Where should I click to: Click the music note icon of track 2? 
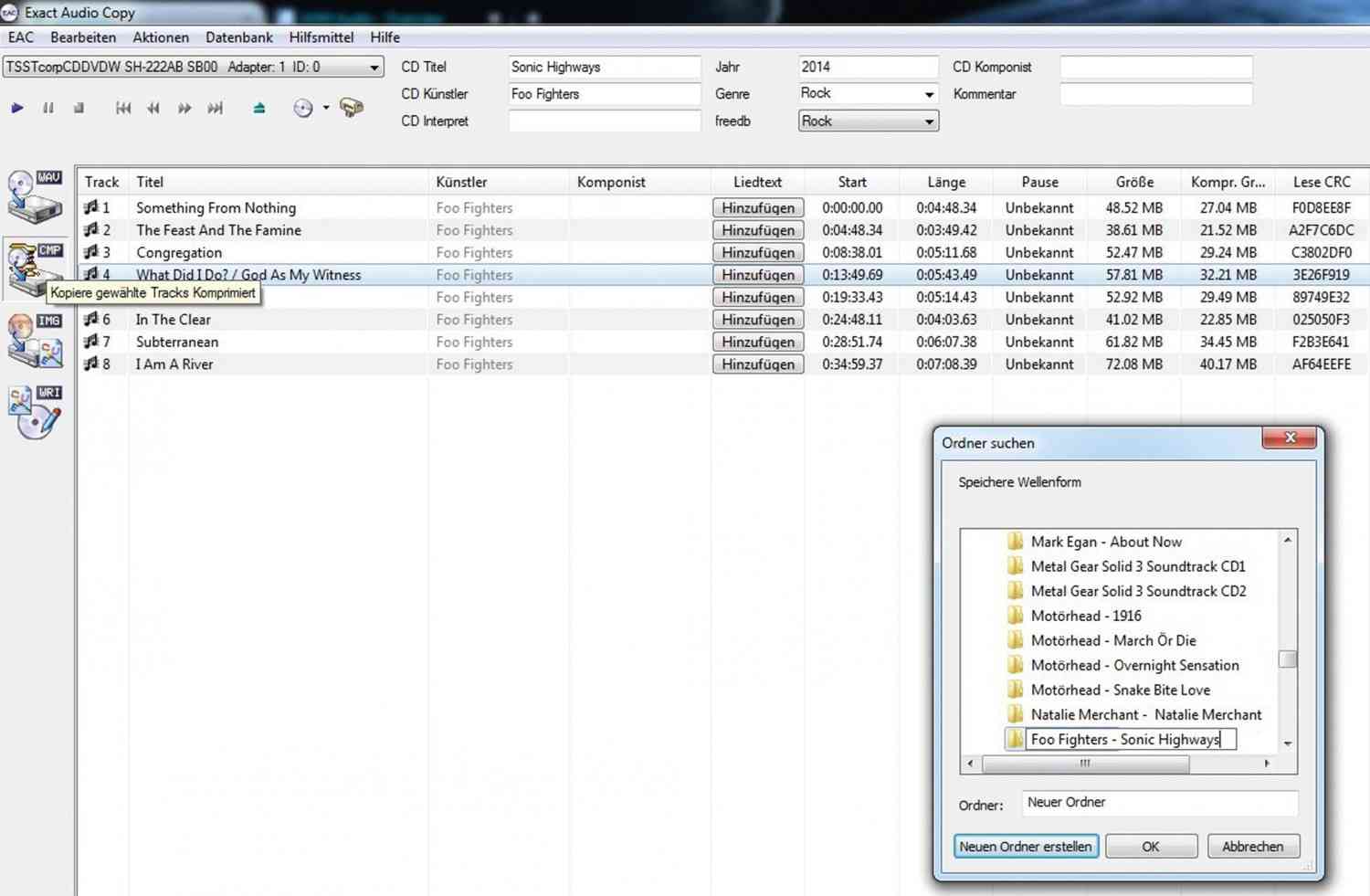click(91, 230)
